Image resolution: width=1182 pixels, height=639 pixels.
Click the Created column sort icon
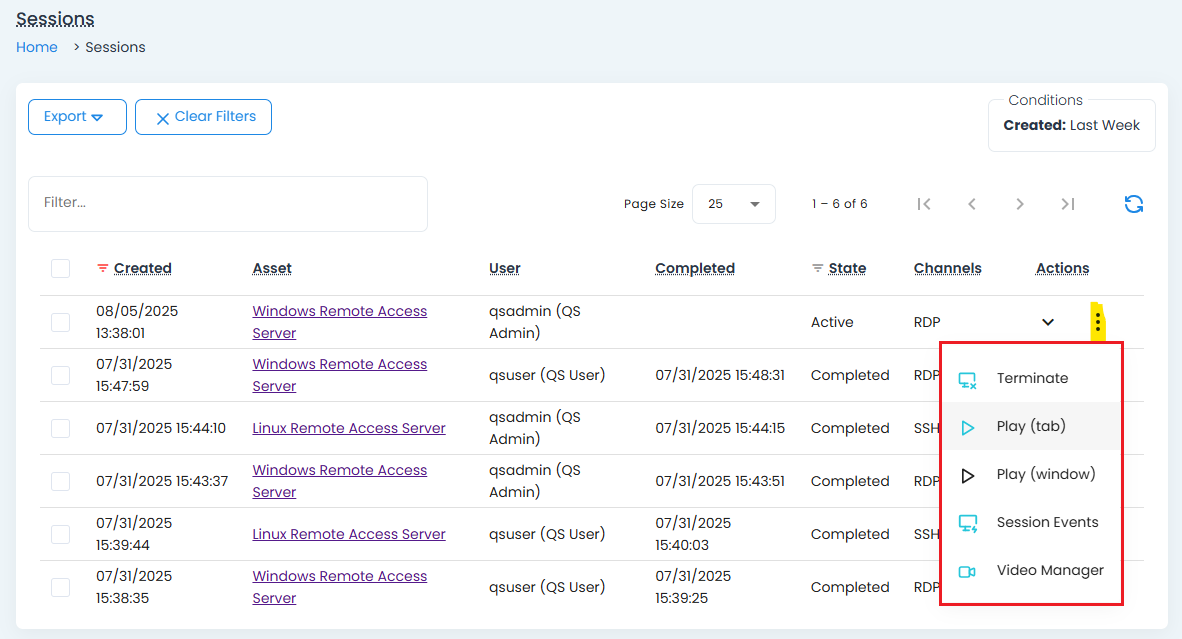tap(102, 268)
